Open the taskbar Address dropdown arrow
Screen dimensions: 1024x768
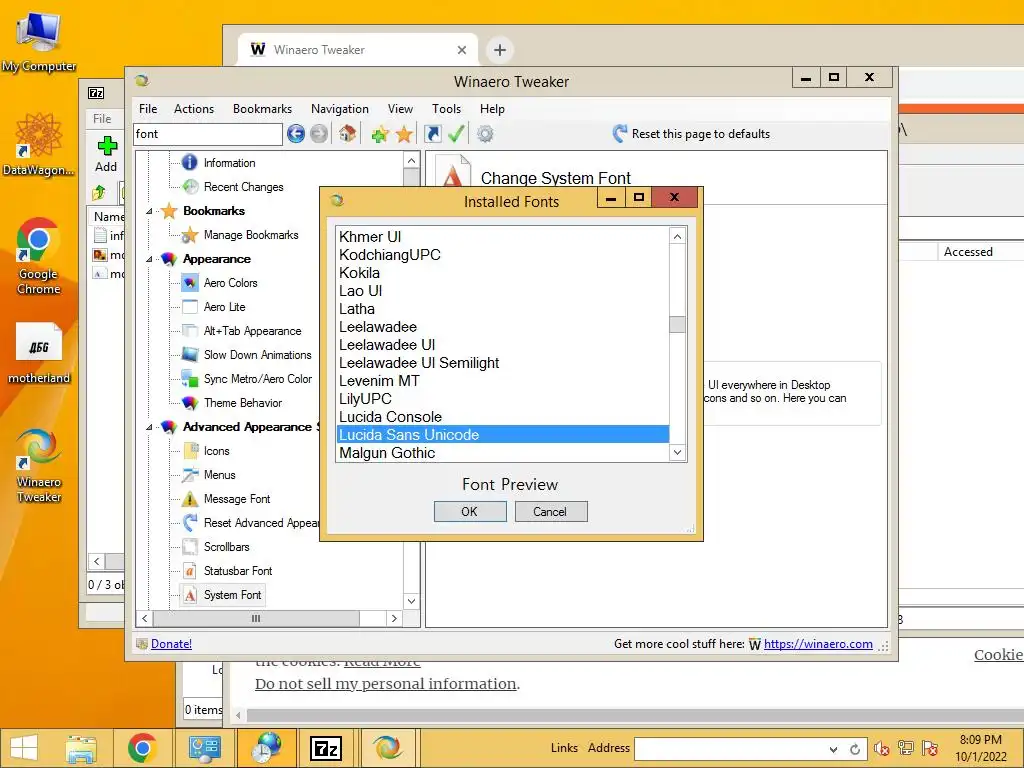click(833, 749)
